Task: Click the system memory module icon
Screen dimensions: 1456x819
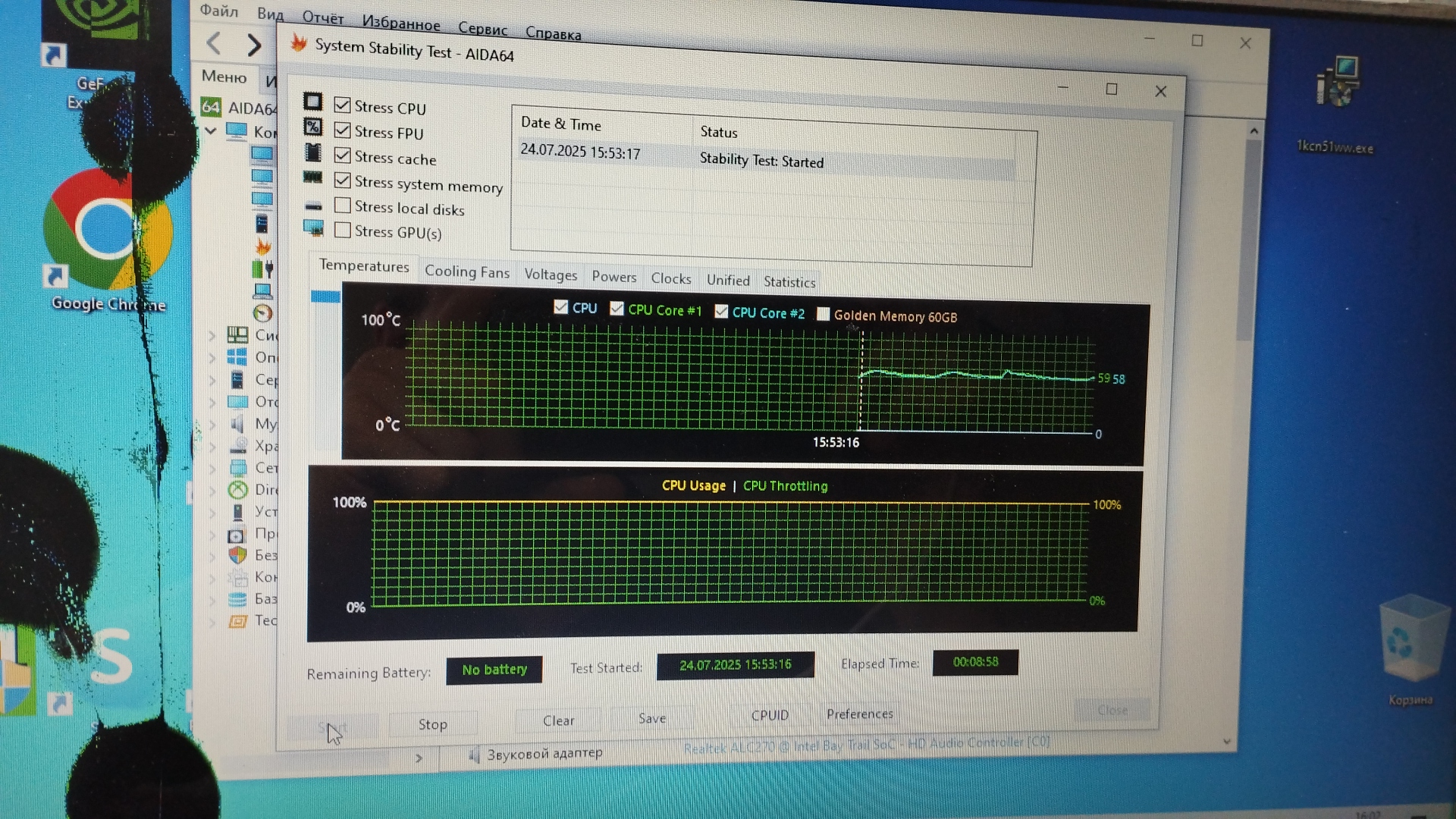Action: (312, 178)
